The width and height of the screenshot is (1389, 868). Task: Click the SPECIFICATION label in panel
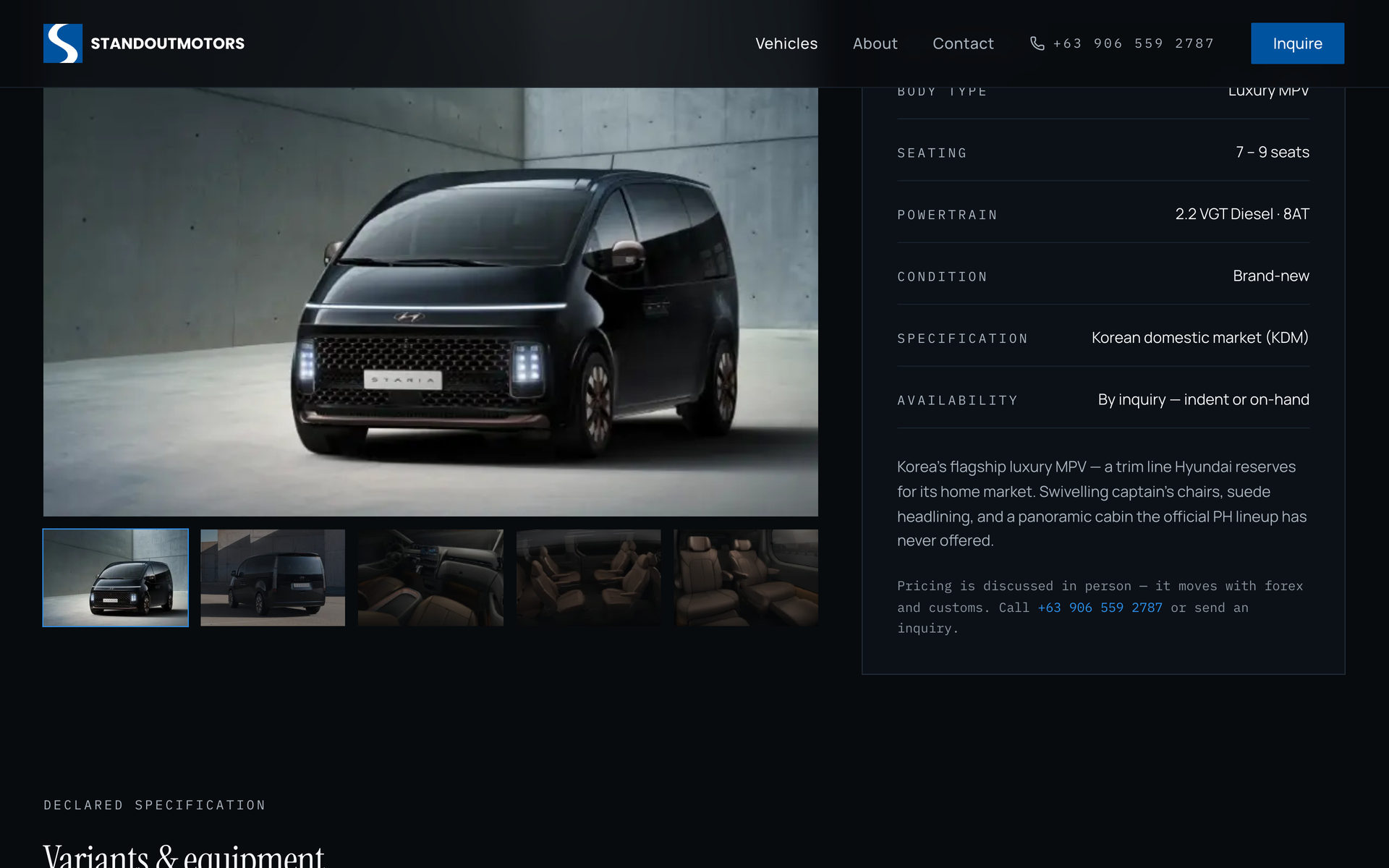click(x=962, y=339)
